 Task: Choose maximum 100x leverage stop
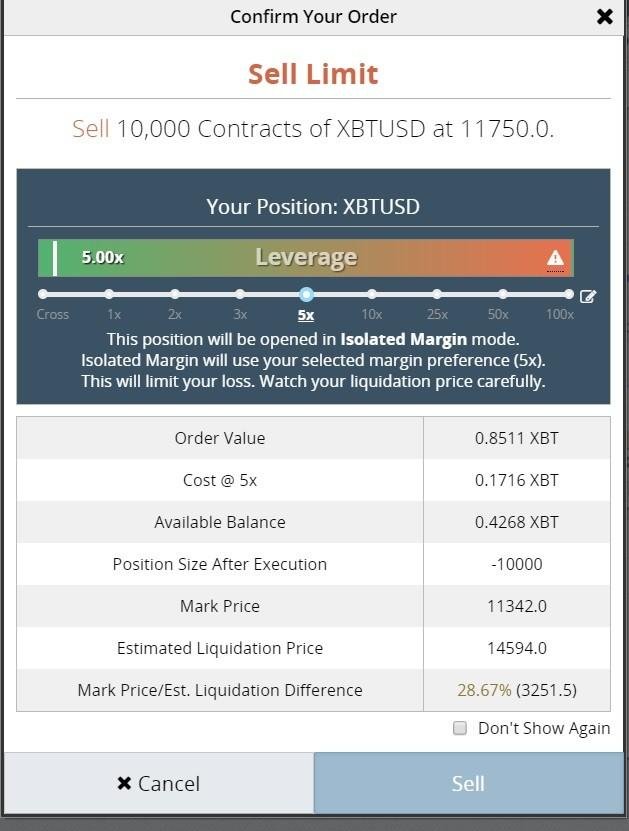(568, 294)
